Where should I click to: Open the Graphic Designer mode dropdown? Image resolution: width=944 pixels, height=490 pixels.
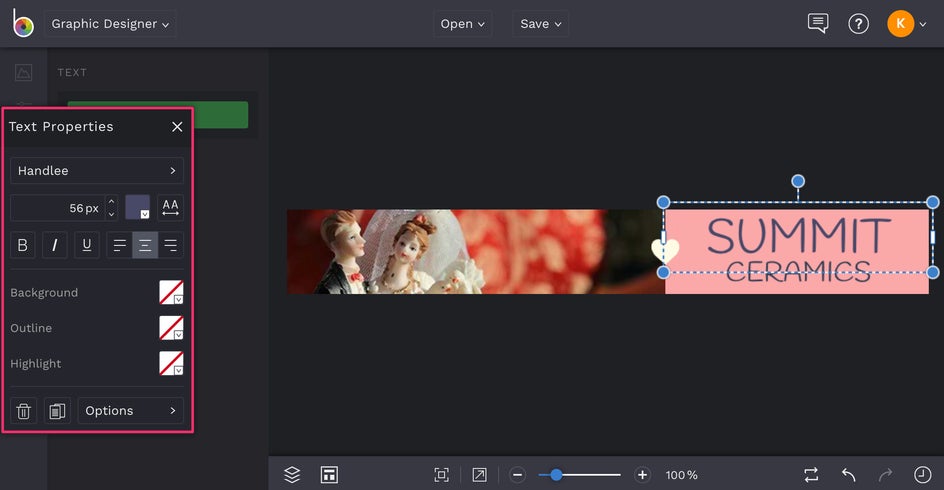(x=110, y=24)
